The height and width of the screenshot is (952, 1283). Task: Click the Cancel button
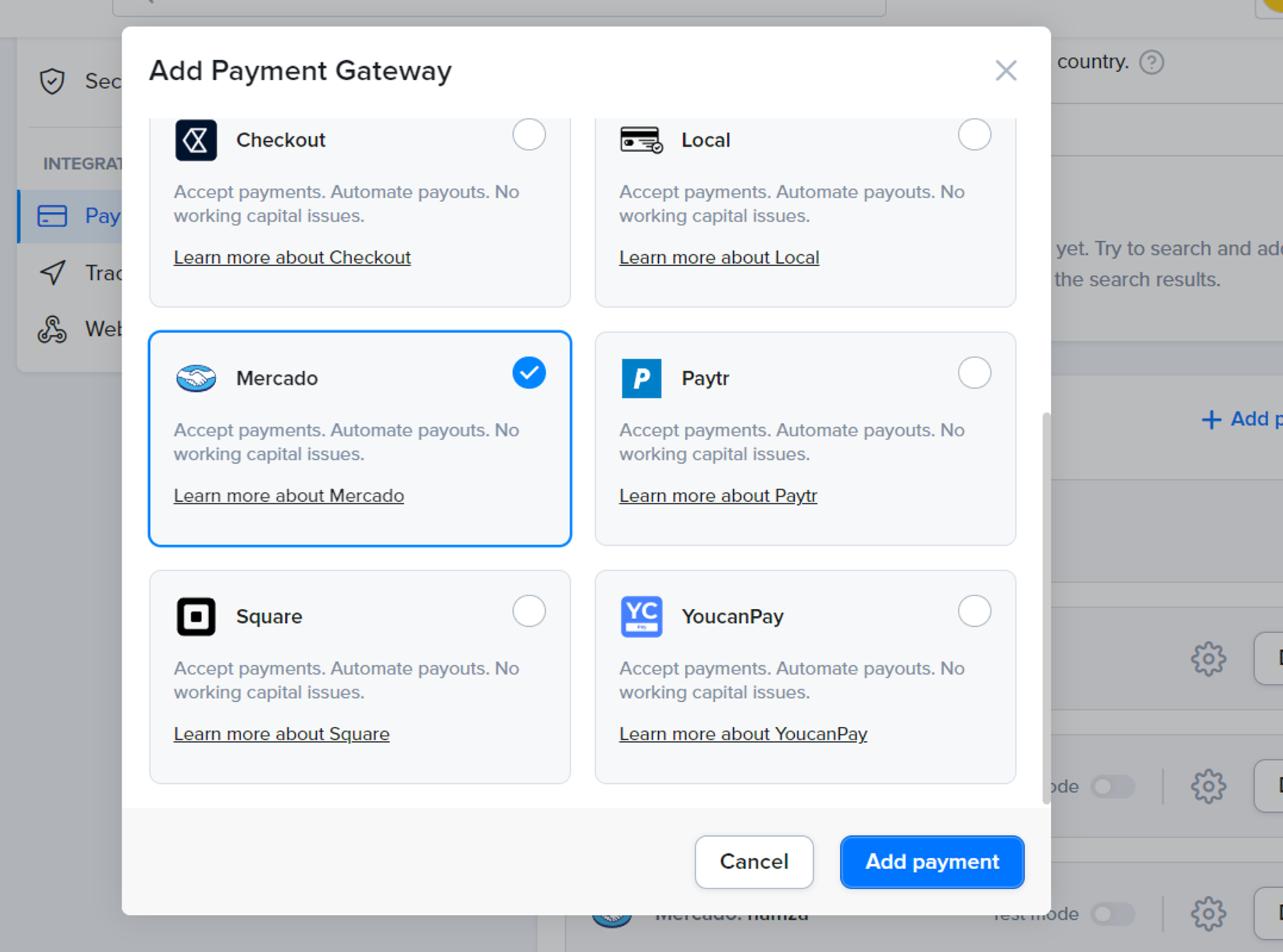pyautogui.click(x=754, y=862)
